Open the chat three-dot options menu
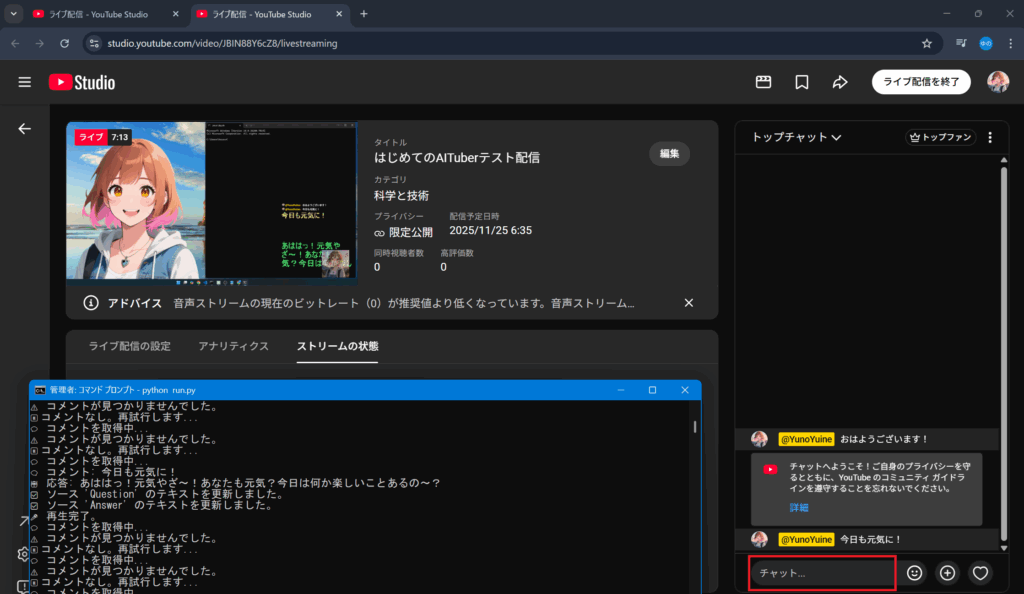The image size is (1024, 594). [x=990, y=138]
